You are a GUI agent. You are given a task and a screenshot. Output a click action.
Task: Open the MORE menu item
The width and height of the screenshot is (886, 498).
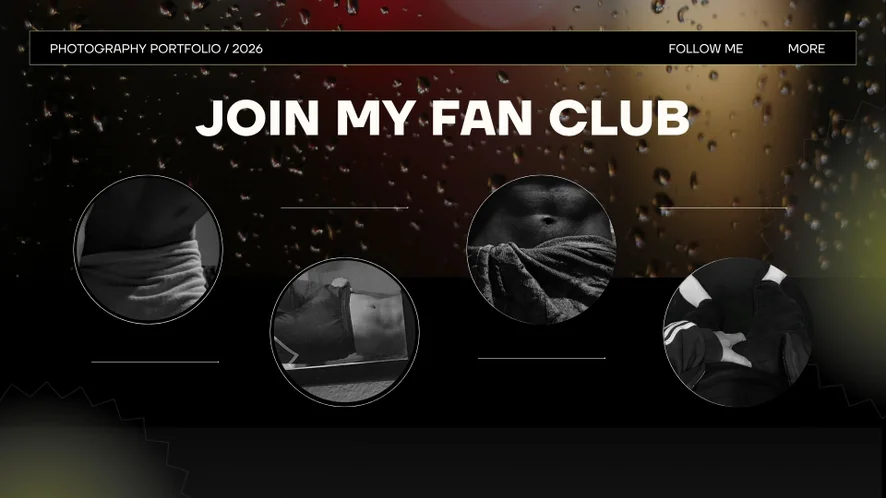pos(806,49)
